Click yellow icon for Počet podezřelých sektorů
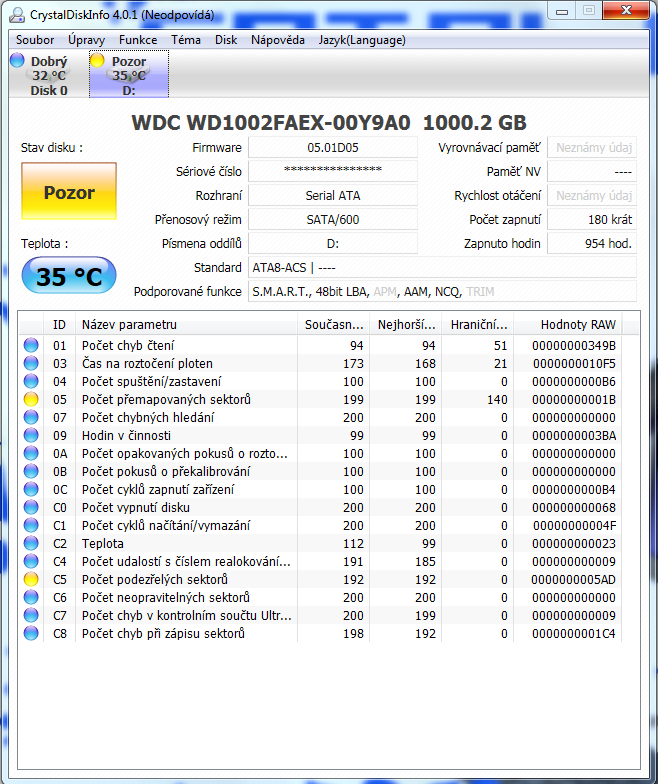The height and width of the screenshot is (784, 658). point(31,579)
